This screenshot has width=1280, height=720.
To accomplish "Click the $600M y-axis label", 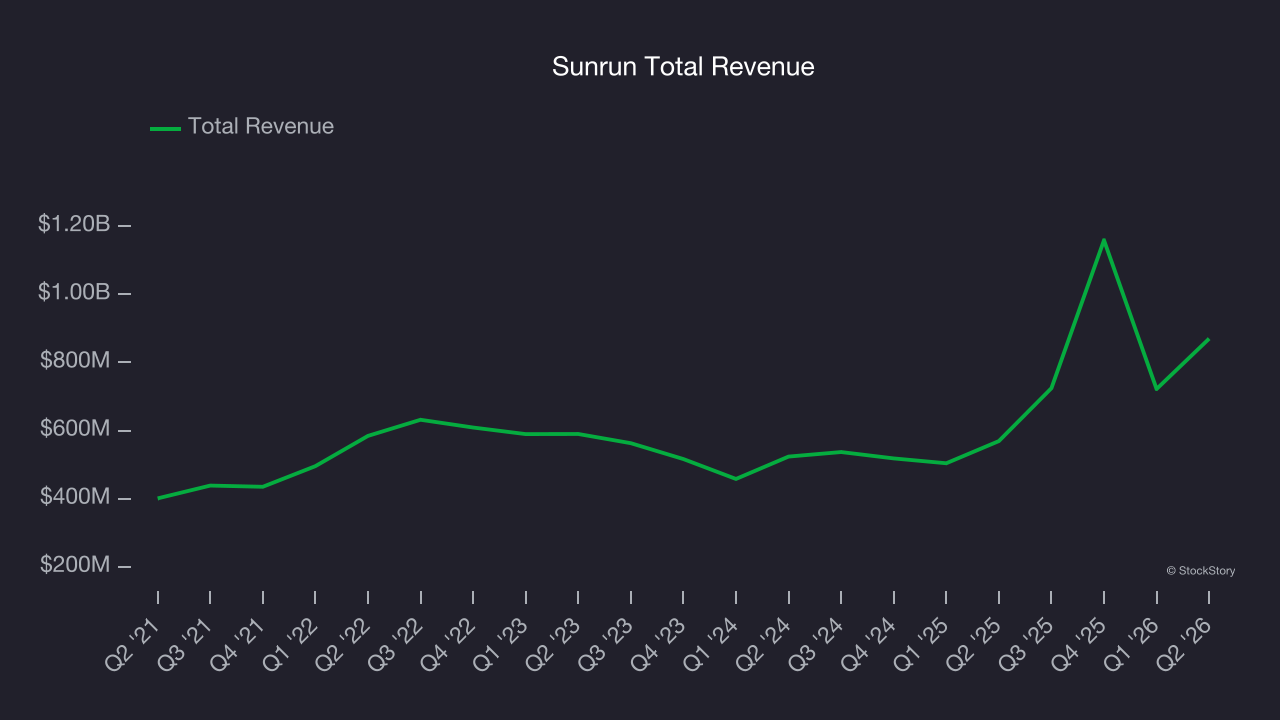I will [x=75, y=428].
